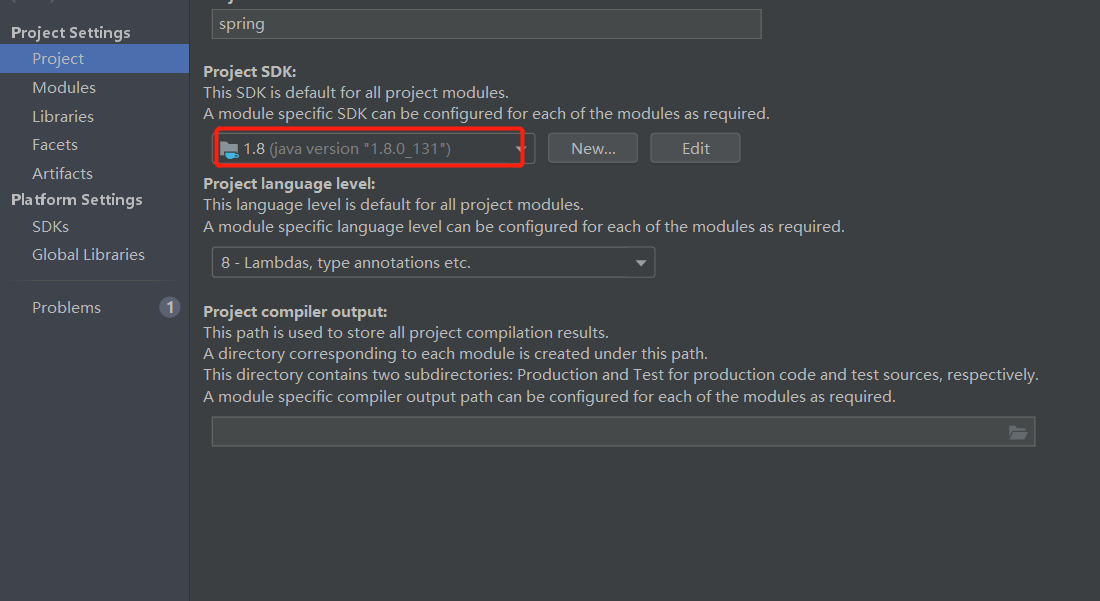Show the Problems list
The width and height of the screenshot is (1100, 601).
pos(67,307)
